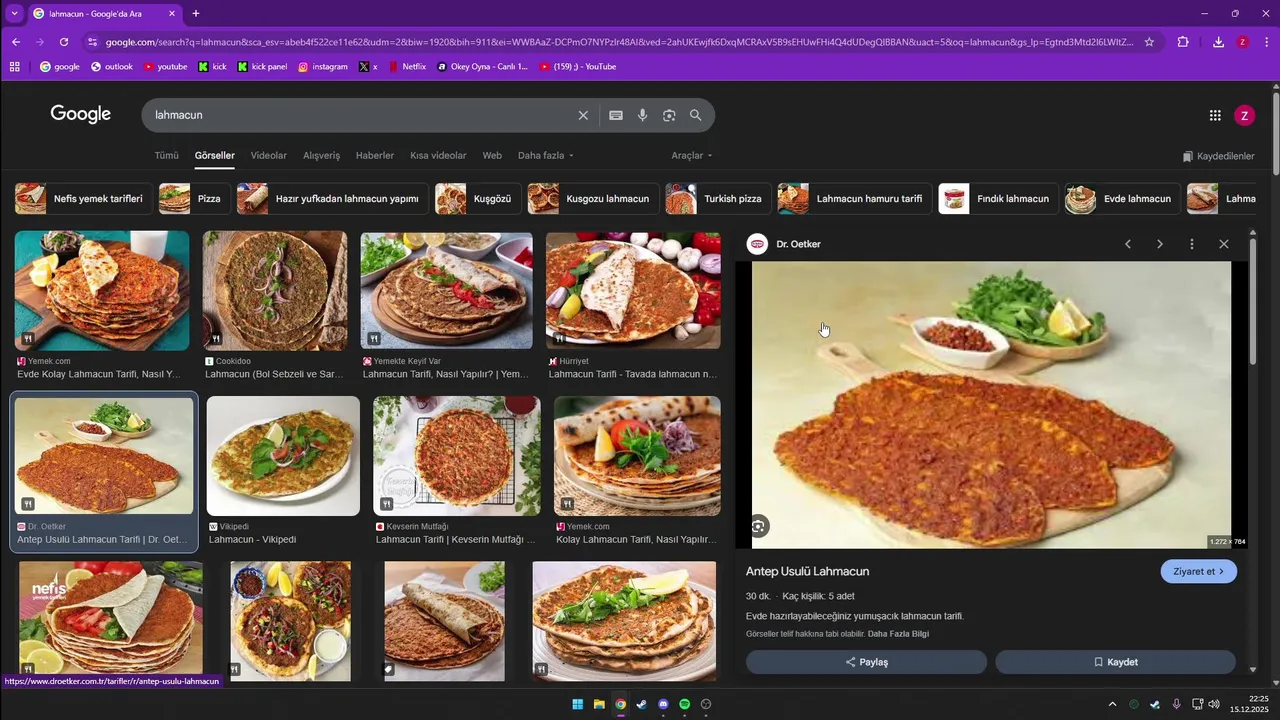The image size is (1280, 720).
Task: Select the Lahmacun hamuru tarifi chip
Action: click(x=855, y=199)
